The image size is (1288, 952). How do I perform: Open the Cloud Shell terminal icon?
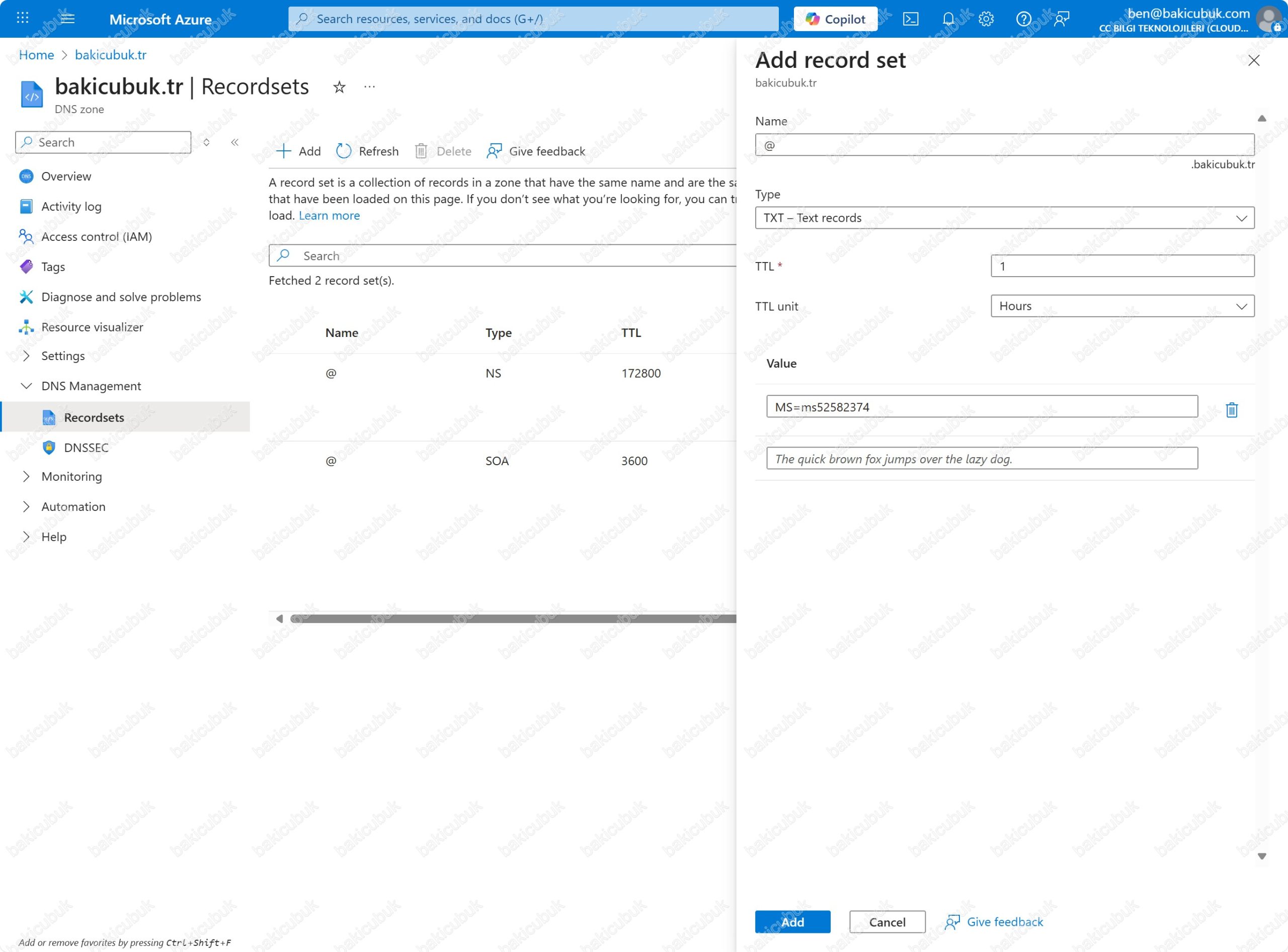pos(910,19)
